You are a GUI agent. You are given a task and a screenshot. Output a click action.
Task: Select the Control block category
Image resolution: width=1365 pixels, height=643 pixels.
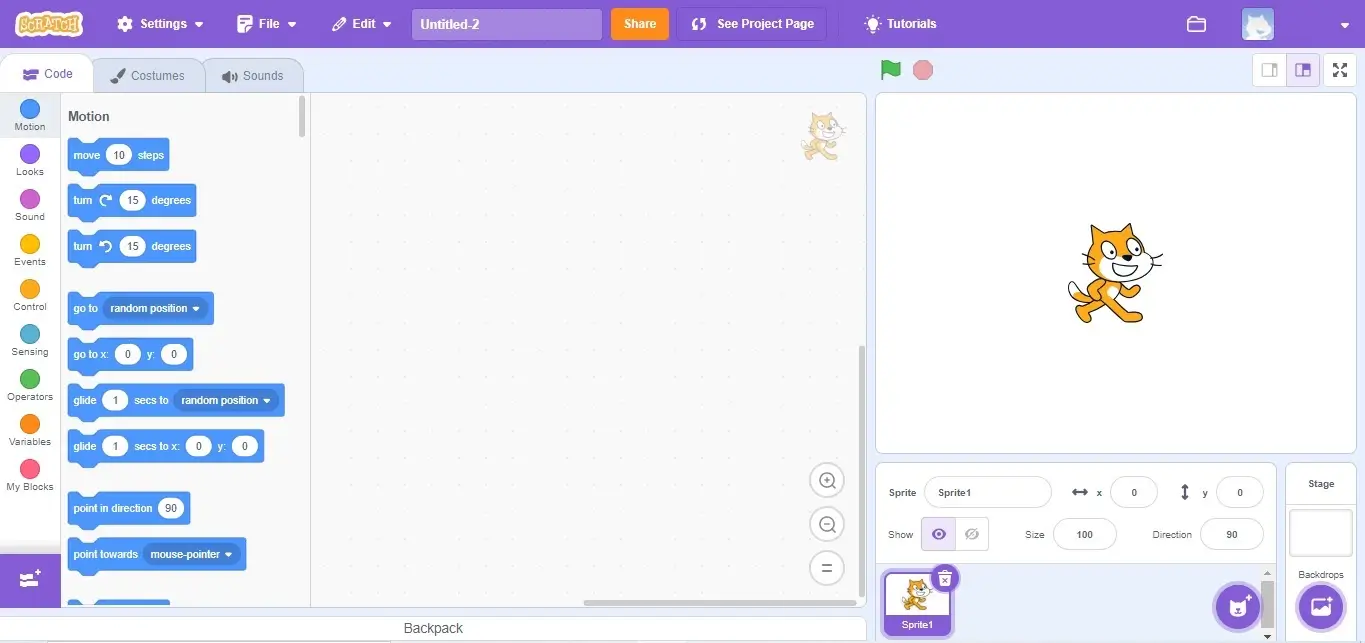[x=30, y=295]
